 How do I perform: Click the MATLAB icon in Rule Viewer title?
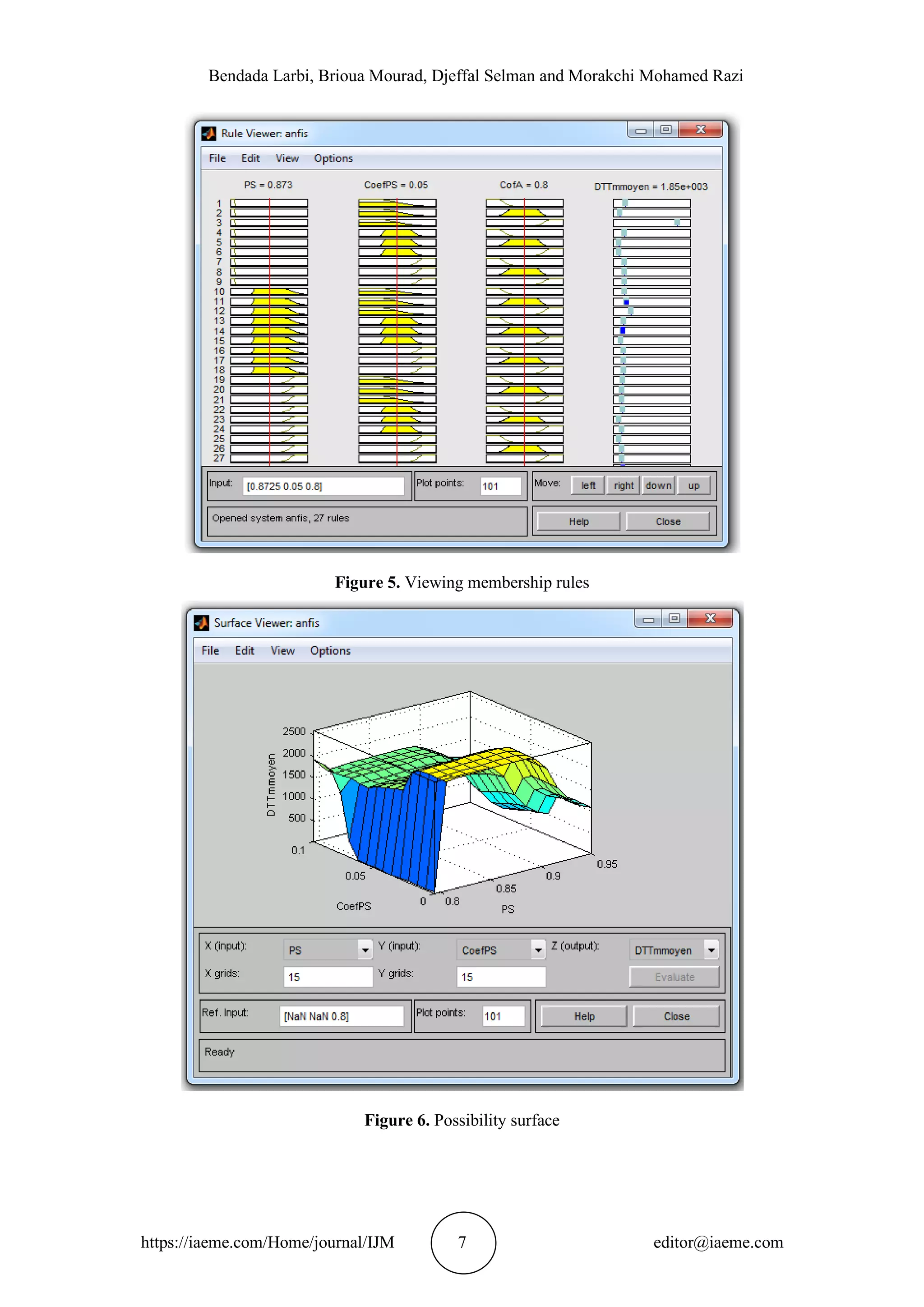pyautogui.click(x=209, y=133)
